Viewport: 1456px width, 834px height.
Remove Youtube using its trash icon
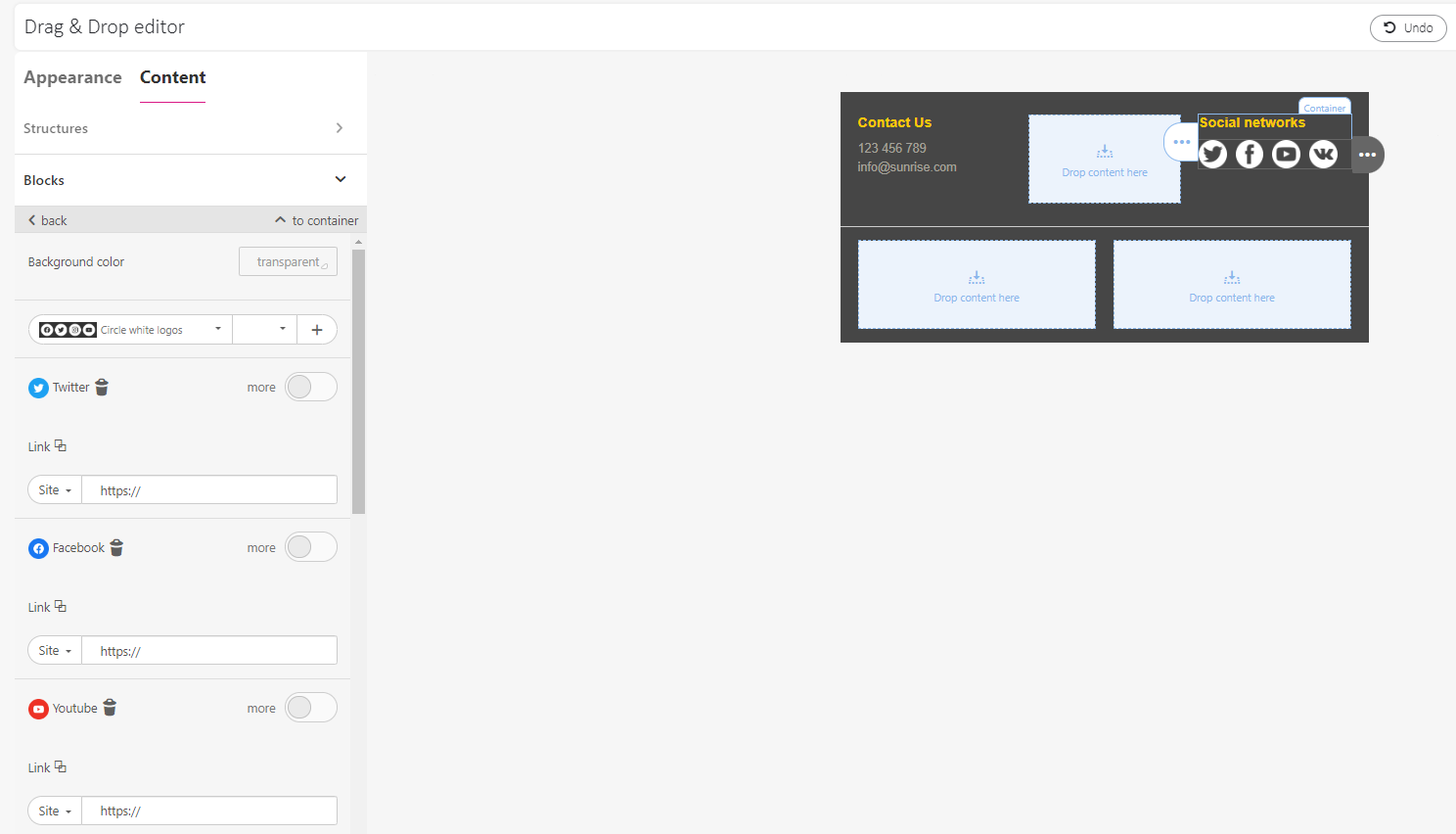[110, 708]
